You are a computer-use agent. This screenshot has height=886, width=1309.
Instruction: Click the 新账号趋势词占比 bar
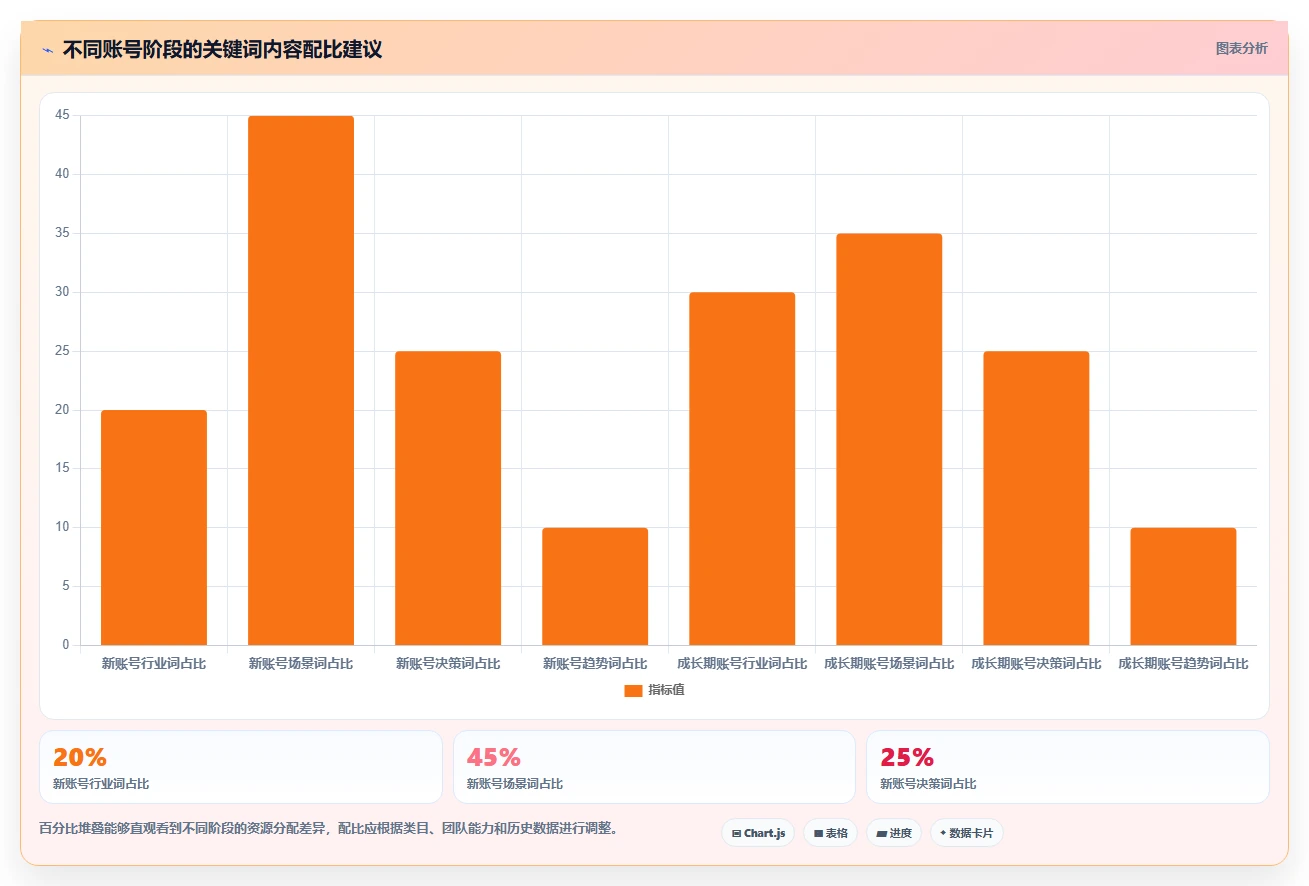click(595, 586)
